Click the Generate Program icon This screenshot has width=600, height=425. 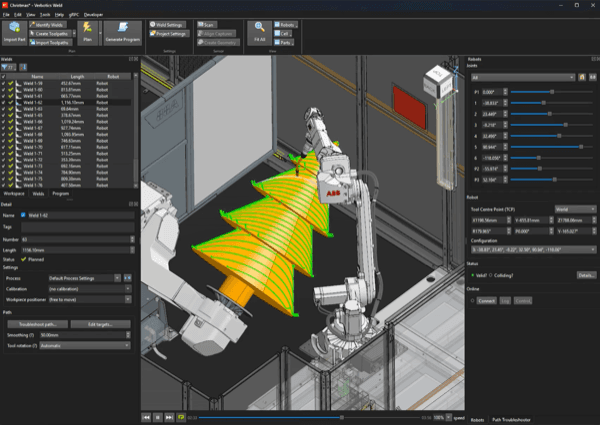pos(122,33)
